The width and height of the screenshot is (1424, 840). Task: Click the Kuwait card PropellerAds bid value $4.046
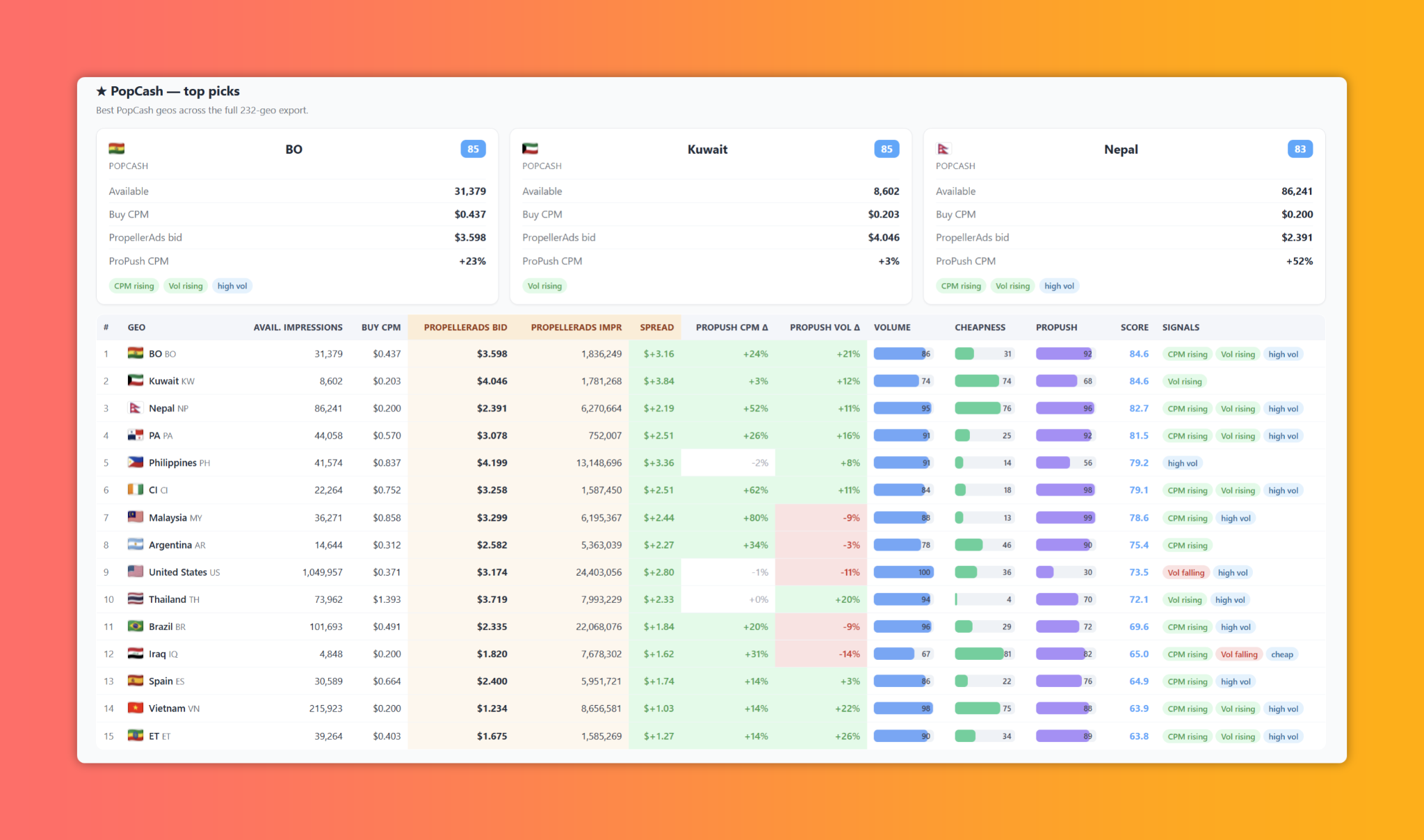(x=884, y=238)
